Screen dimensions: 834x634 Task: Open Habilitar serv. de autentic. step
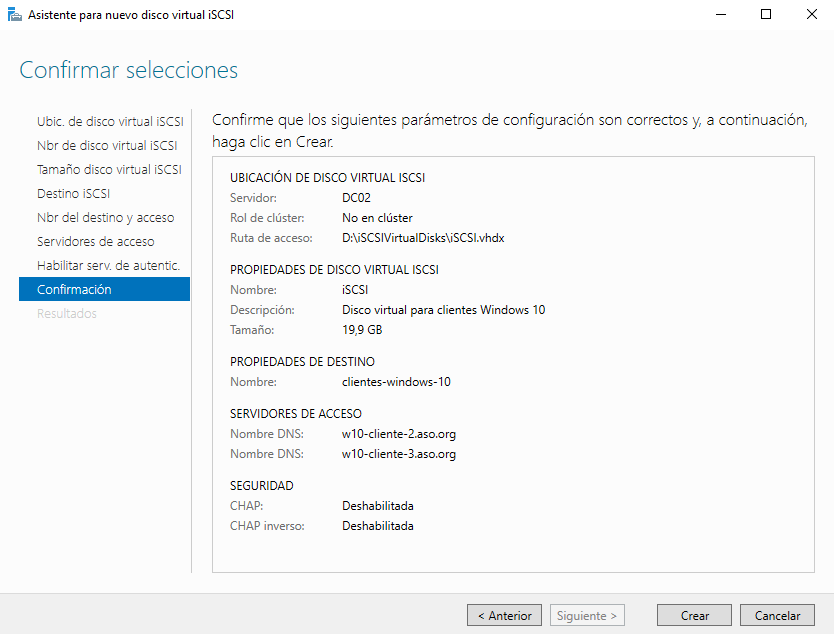(108, 265)
